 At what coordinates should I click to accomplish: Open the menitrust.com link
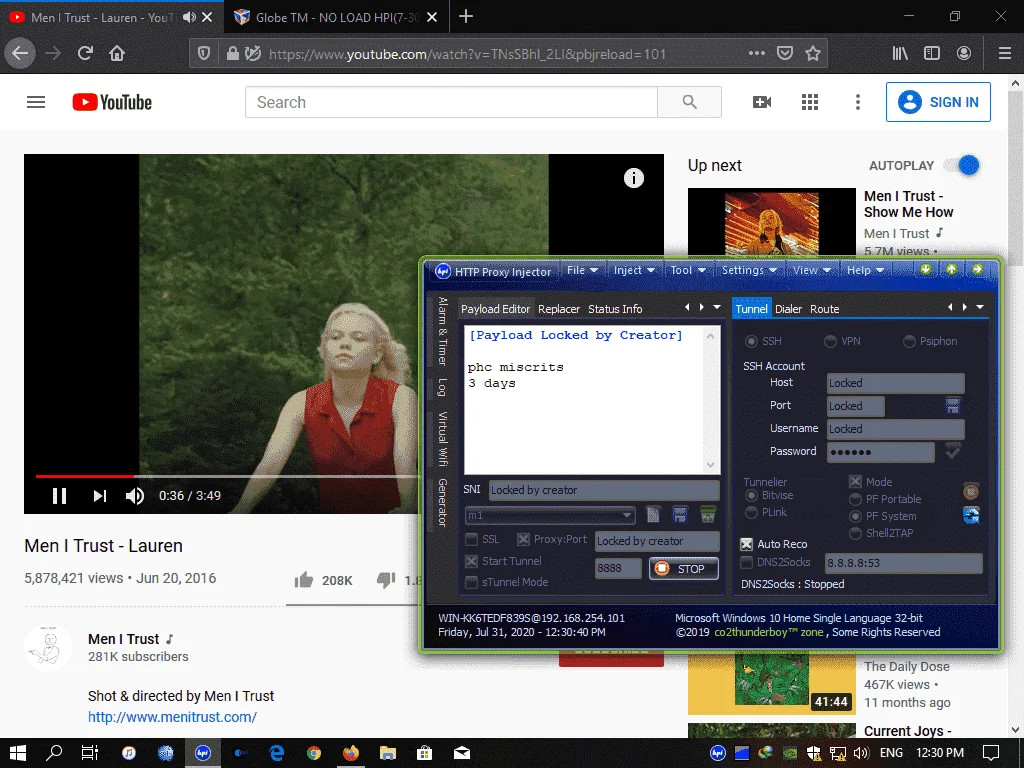click(x=172, y=716)
